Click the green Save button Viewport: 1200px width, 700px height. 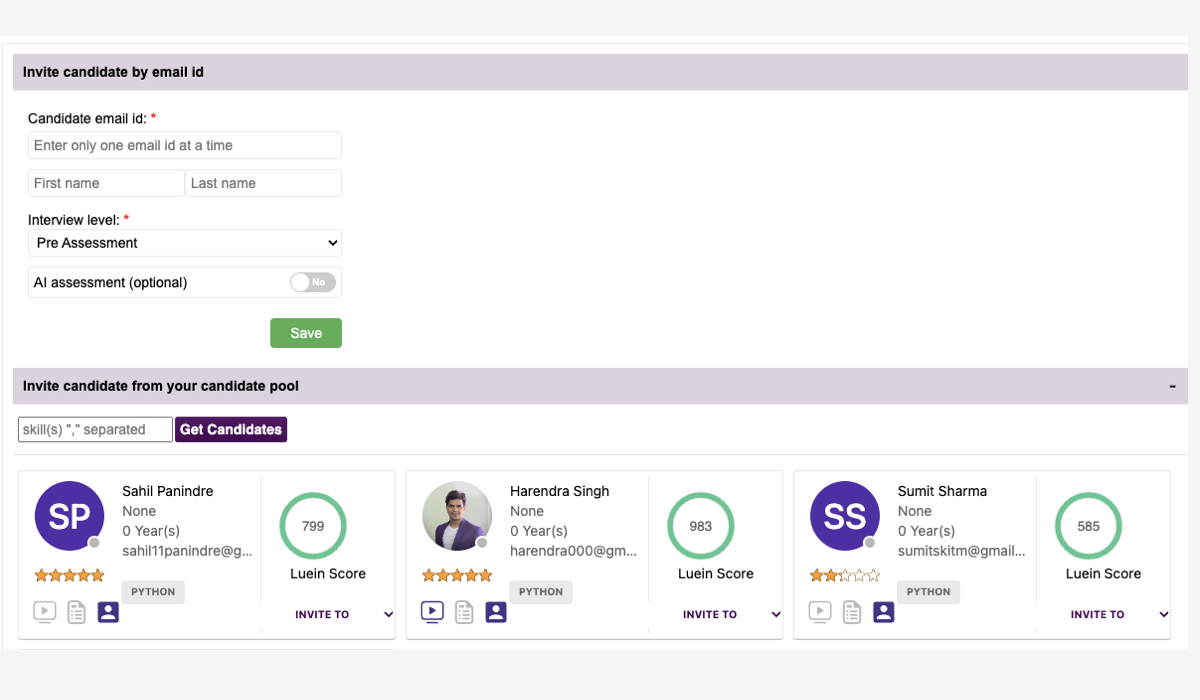(x=306, y=333)
